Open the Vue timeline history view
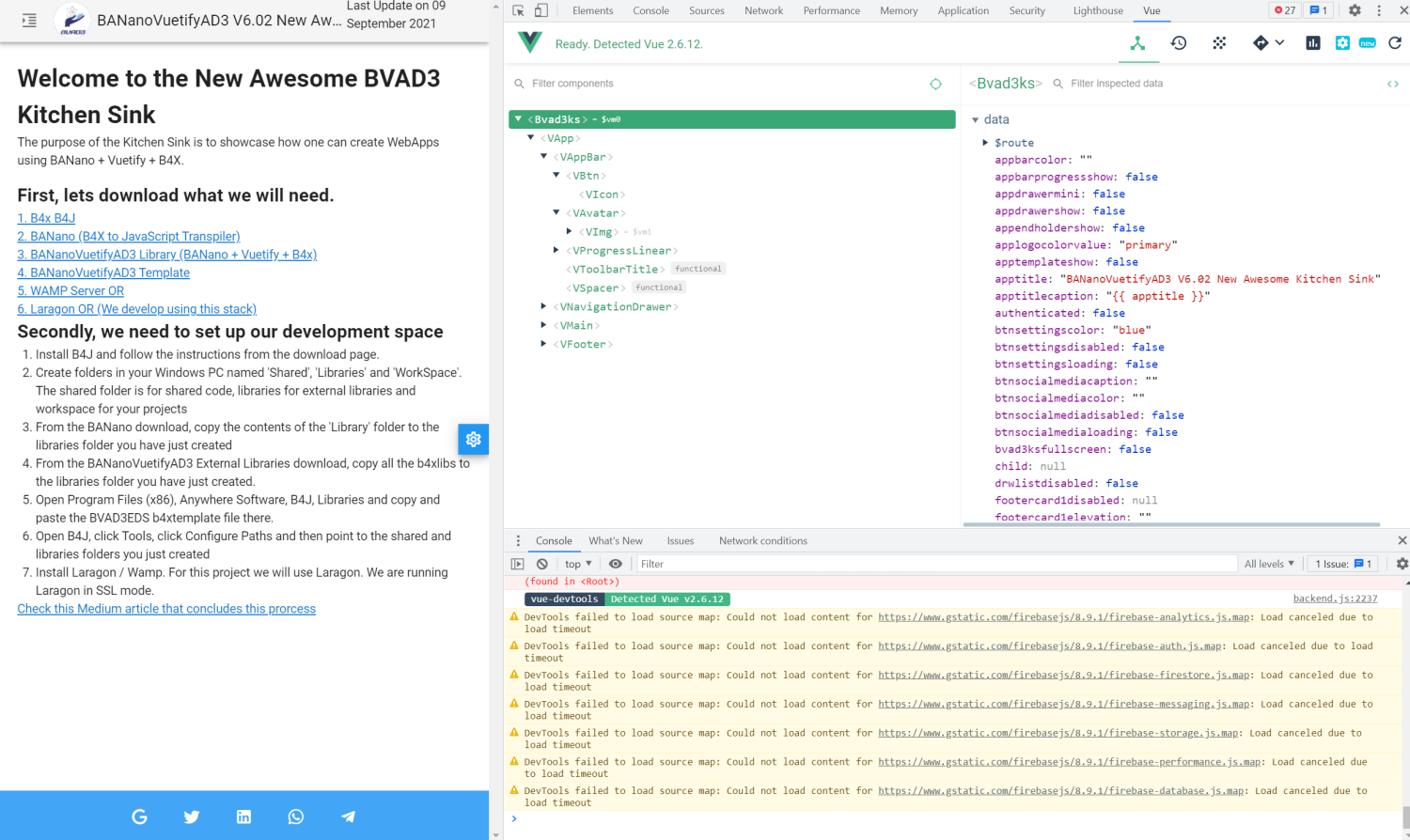The height and width of the screenshot is (840, 1410). [x=1179, y=43]
